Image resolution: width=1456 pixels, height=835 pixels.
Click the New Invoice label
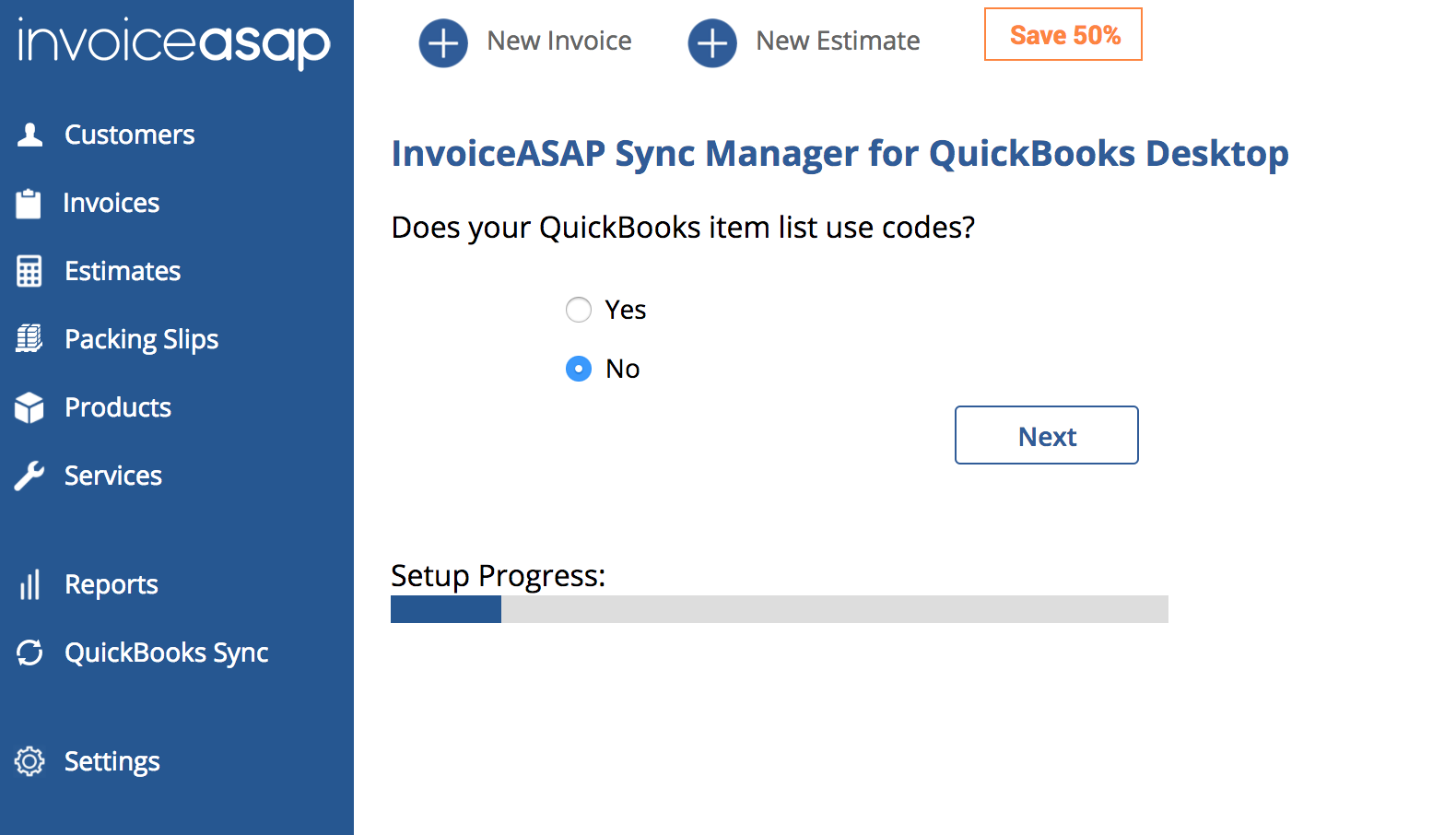coord(559,41)
